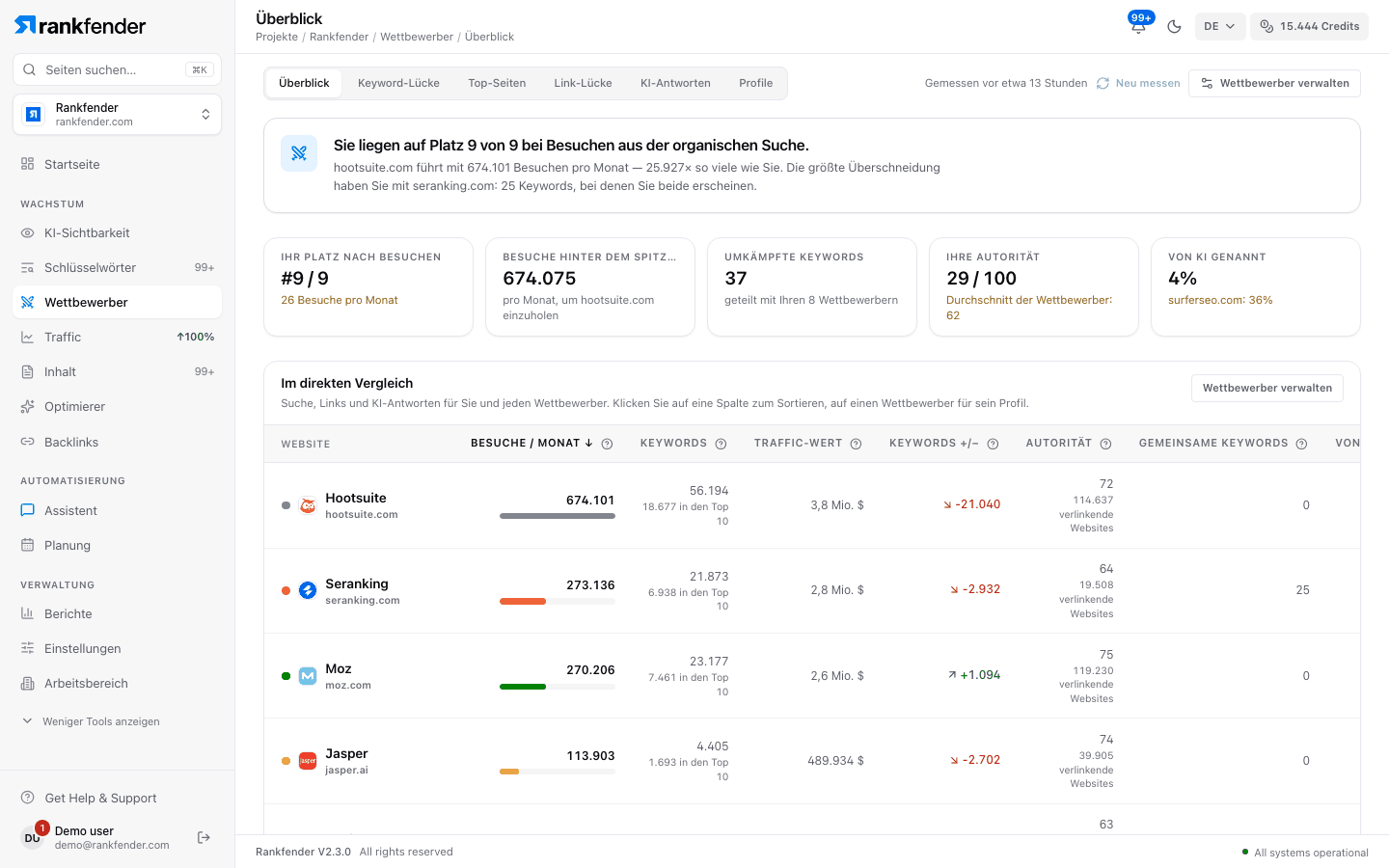
Task: Click the help icon next to Keywords column
Action: point(721,444)
